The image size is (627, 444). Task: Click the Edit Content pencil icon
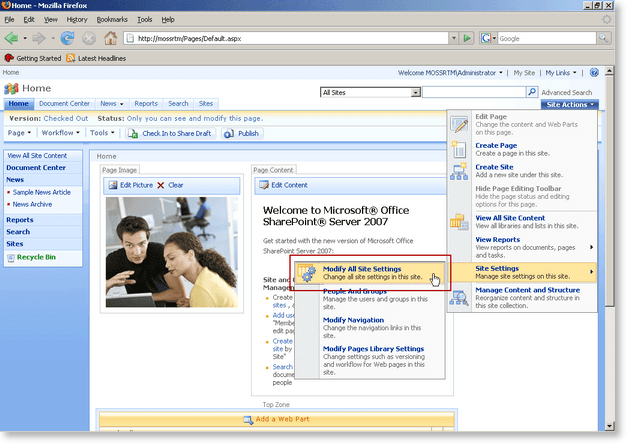point(264,185)
